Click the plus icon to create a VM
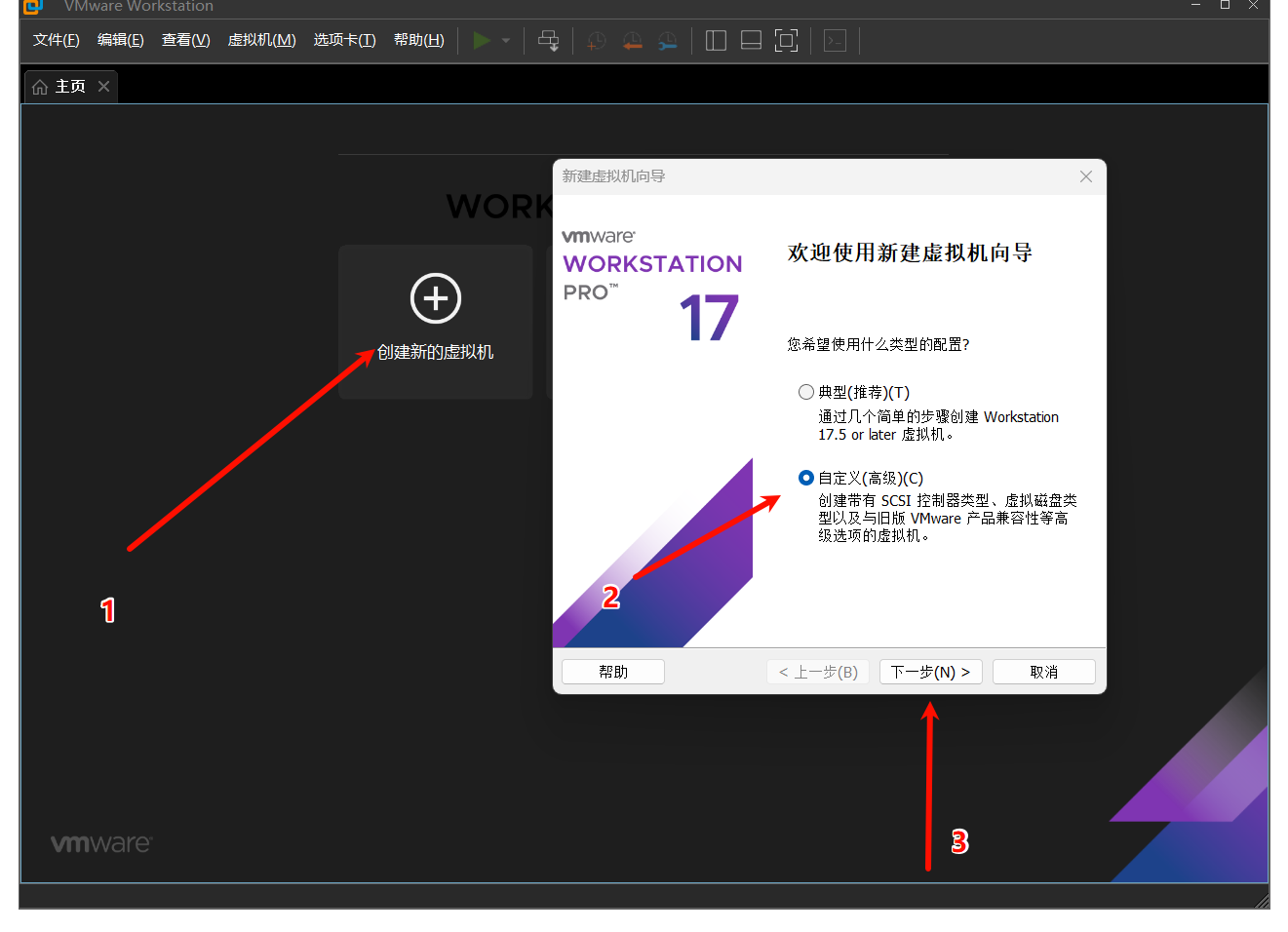This screenshot has height=932, width=1288. tap(436, 298)
